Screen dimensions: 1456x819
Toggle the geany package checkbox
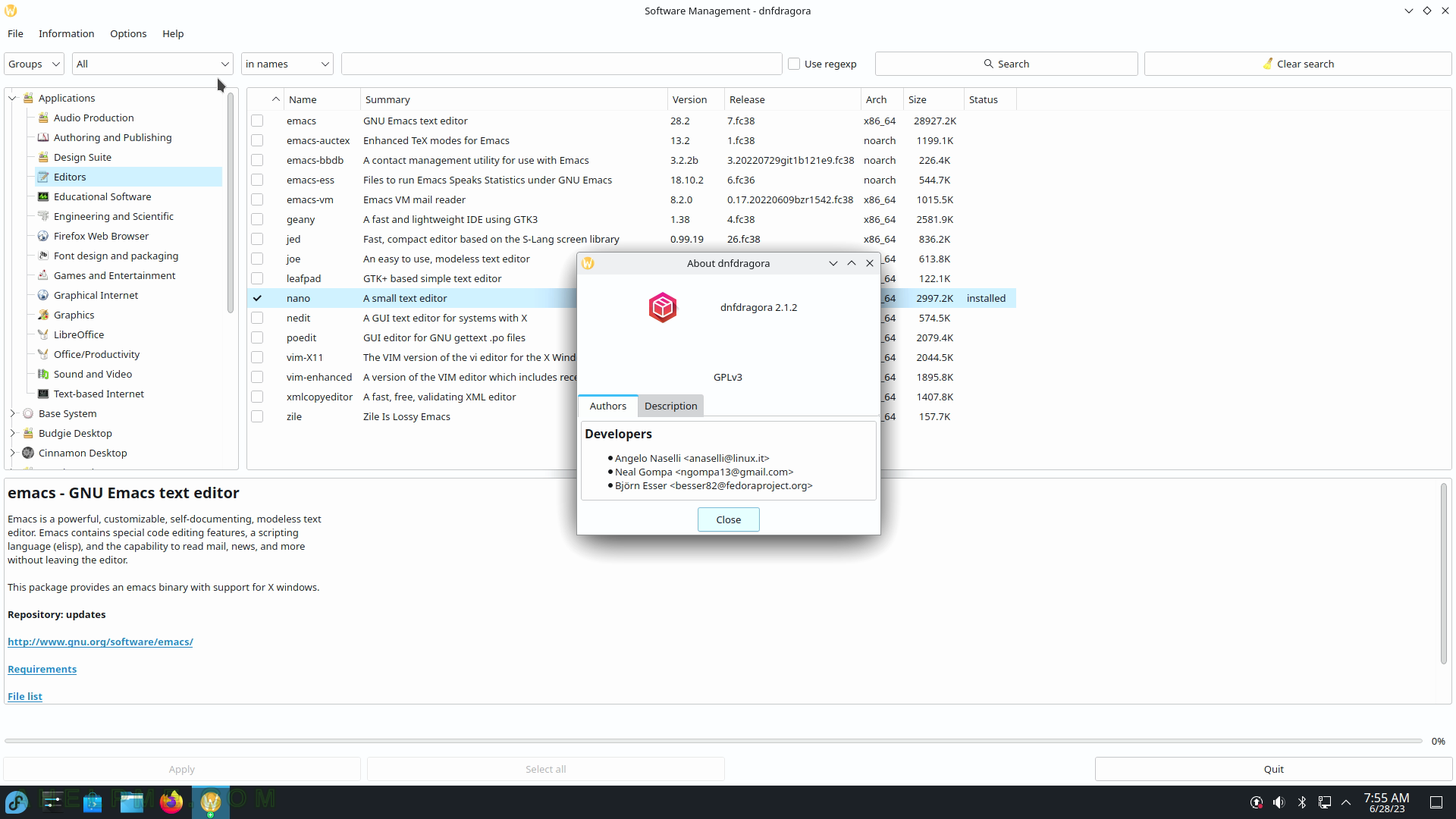tap(257, 219)
